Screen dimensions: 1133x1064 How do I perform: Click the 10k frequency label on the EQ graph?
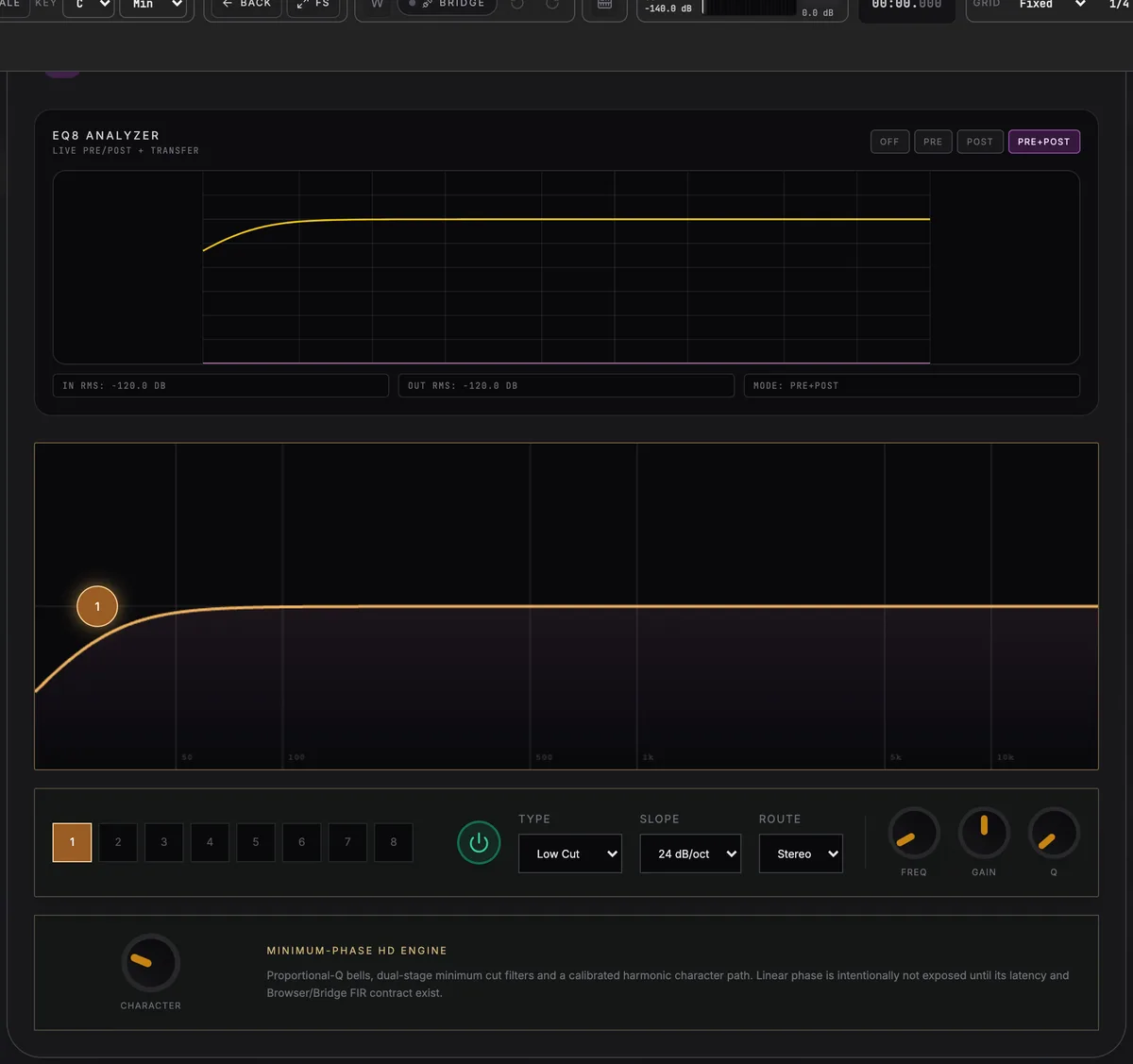coord(1006,757)
